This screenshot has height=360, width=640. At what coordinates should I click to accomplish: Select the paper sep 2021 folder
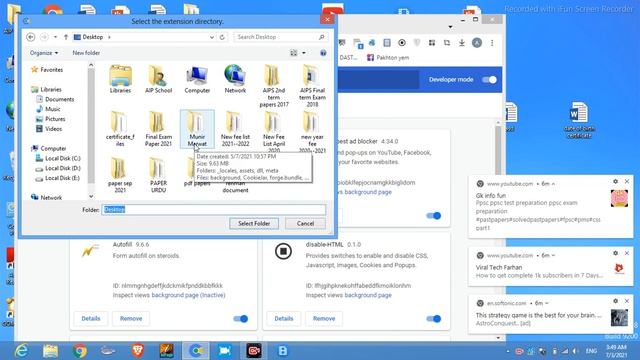120,175
